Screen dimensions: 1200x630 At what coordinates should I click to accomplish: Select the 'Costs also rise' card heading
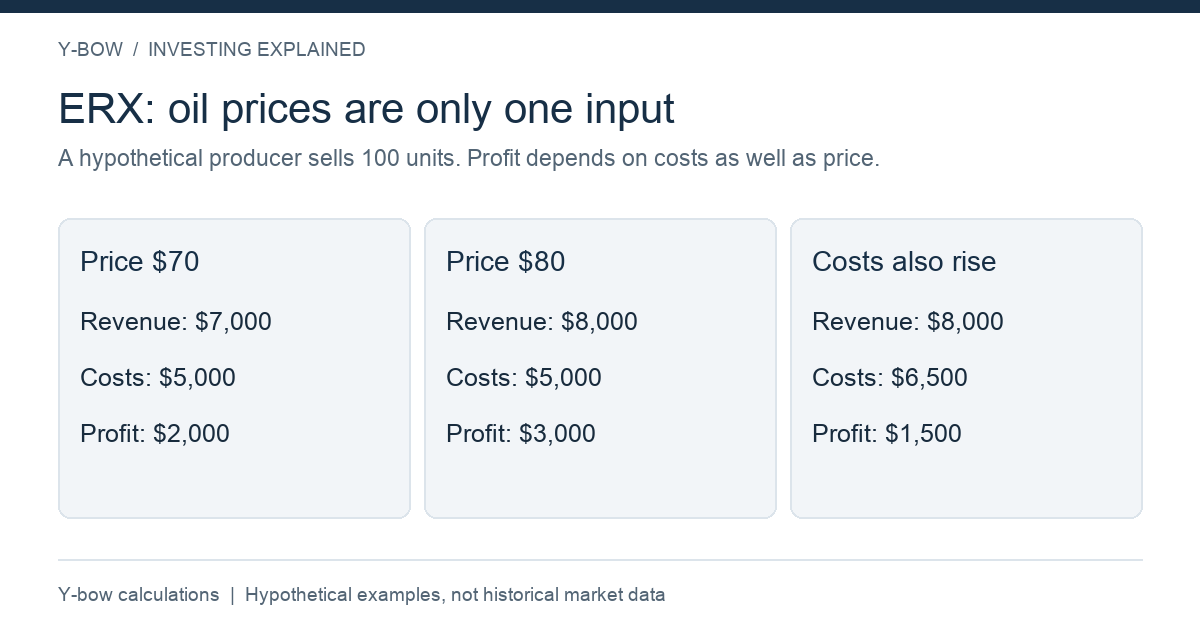point(904,262)
